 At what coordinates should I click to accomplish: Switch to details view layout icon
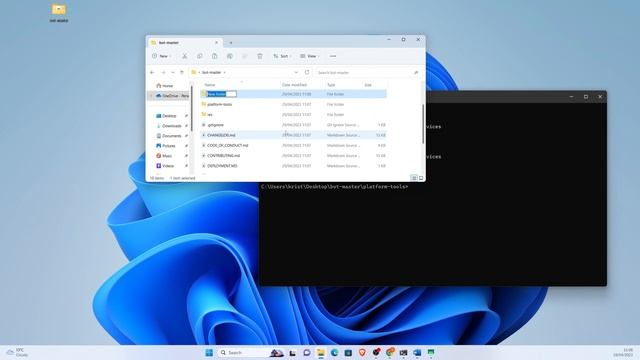coord(414,178)
